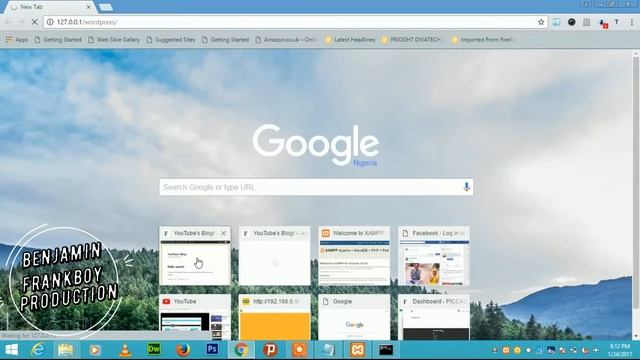Close the New Tab tab
The height and width of the screenshot is (360, 640).
tap(89, 7)
